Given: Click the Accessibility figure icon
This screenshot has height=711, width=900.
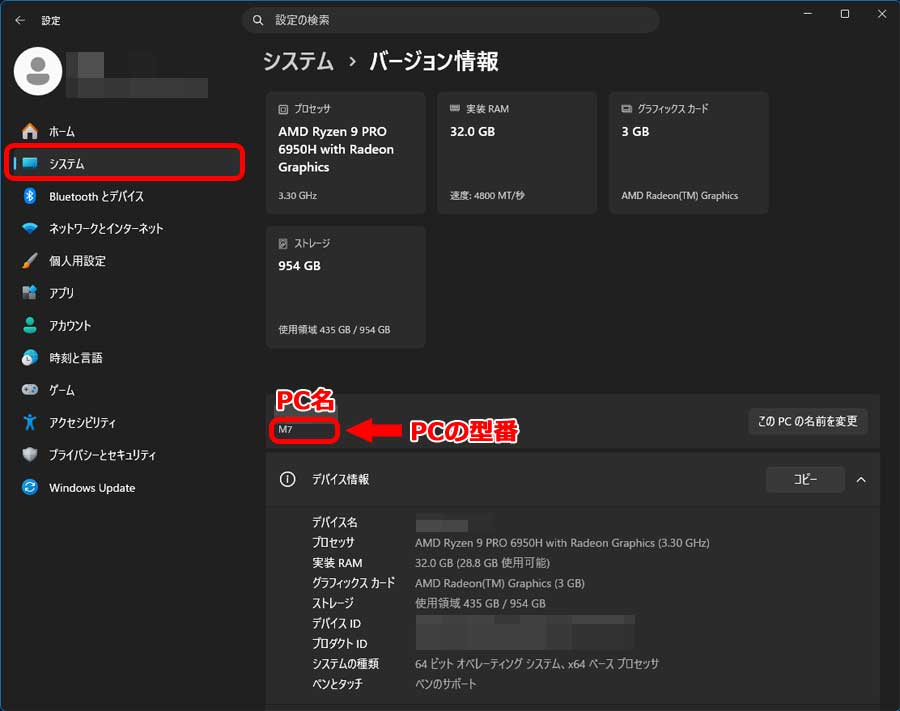Looking at the screenshot, I should tap(30, 422).
